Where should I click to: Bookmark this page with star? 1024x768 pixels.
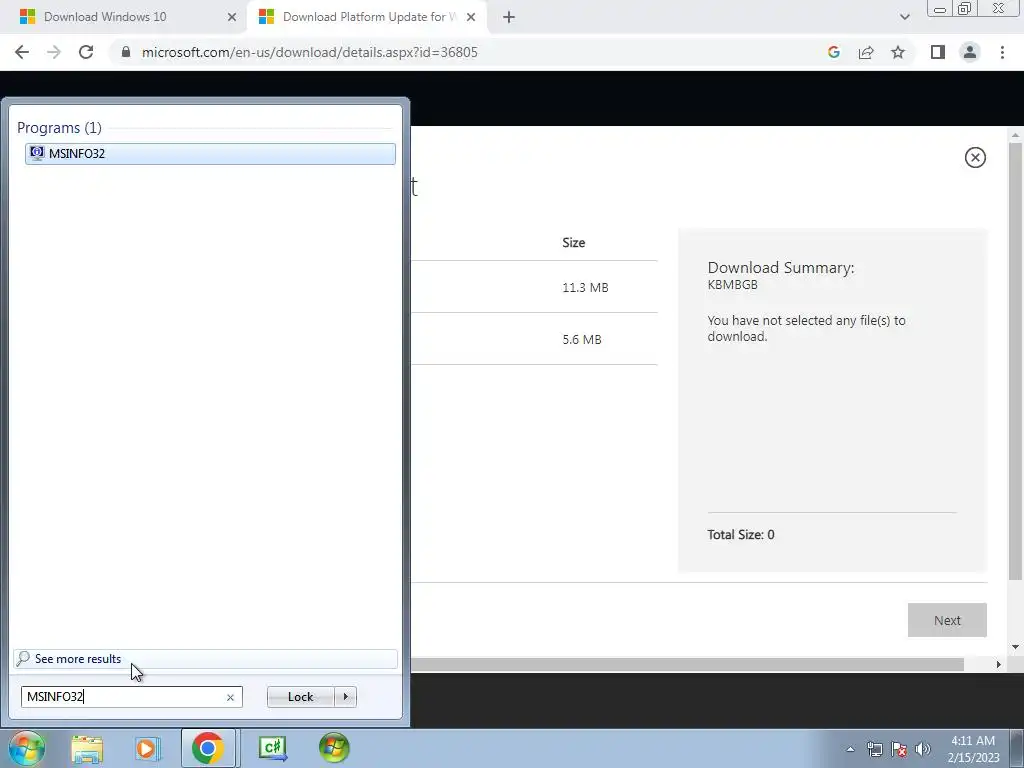898,52
